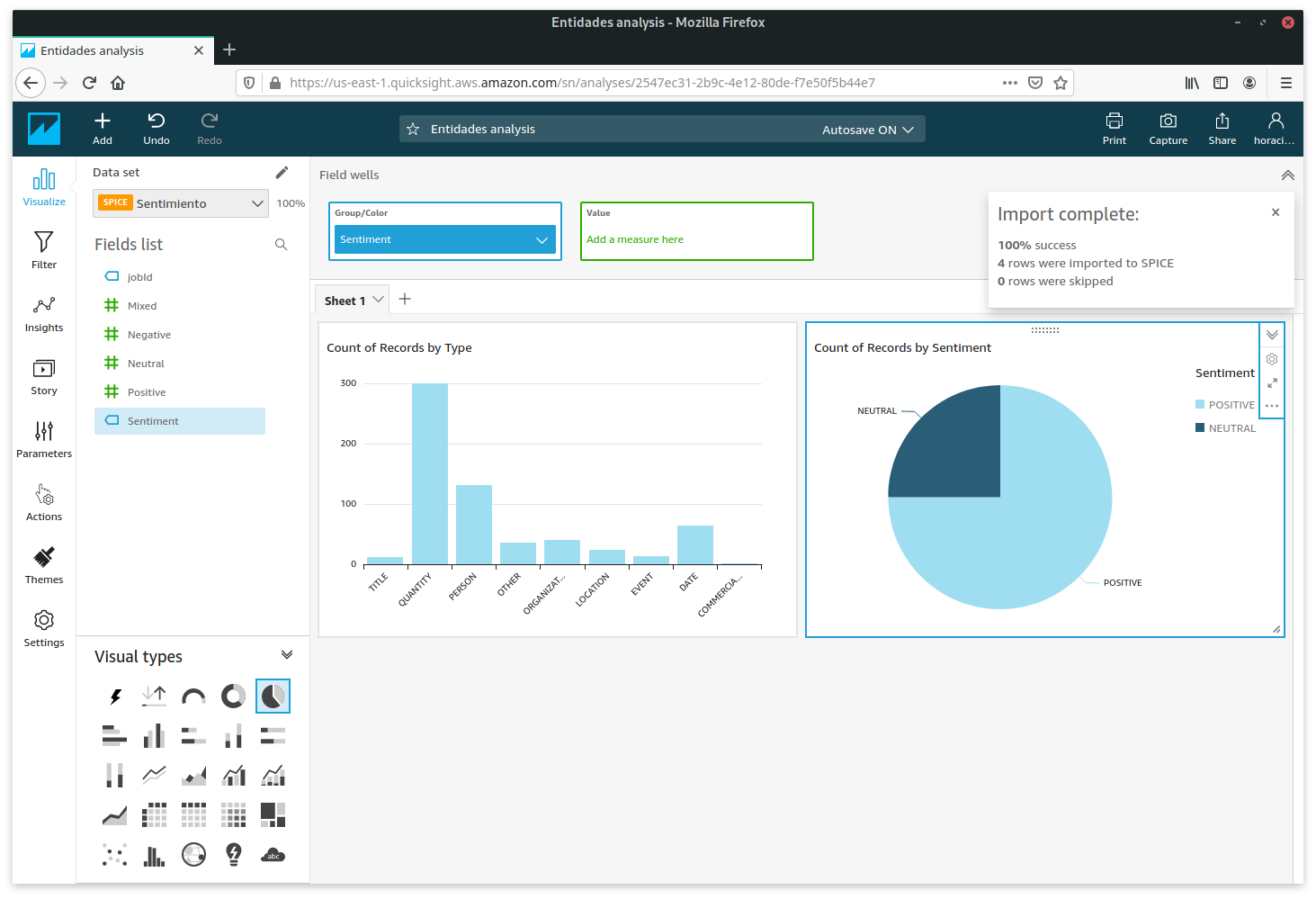Screen dimensions: 1316x899
Task: Choose the clustered bar combo chart type
Action: (234, 776)
